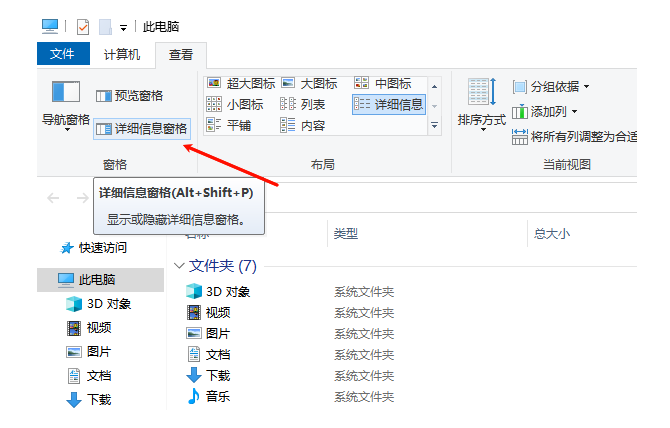Toggle the Preview pane (预览窗格)
The image size is (670, 428).
(x=129, y=95)
